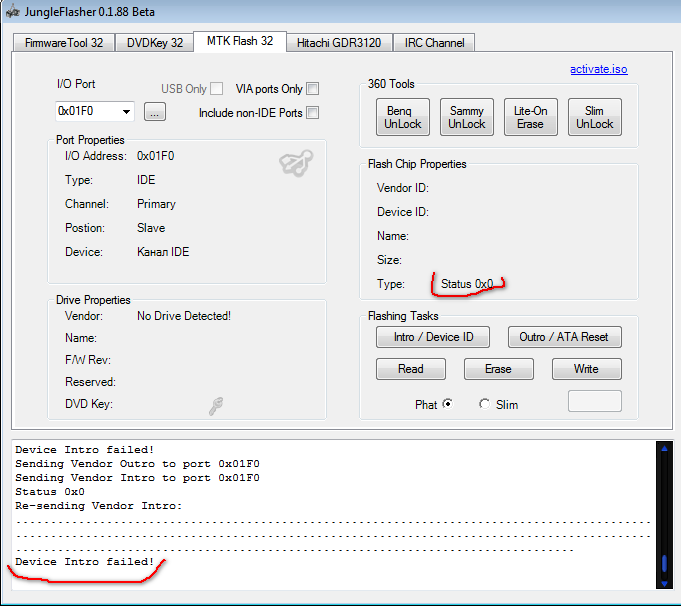Switch to the Hitachi GDR3120 tab

(339, 43)
